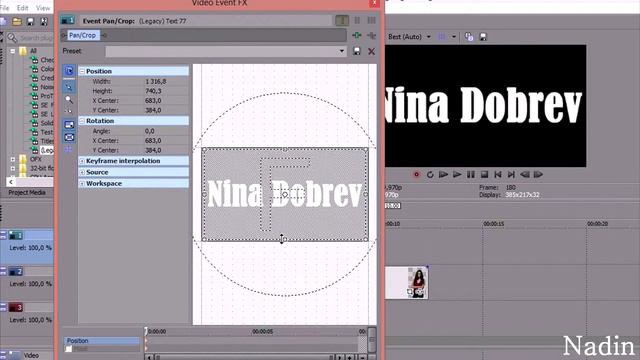Toggle the Enable Snapping icon below Size About Center

click(x=69, y=149)
